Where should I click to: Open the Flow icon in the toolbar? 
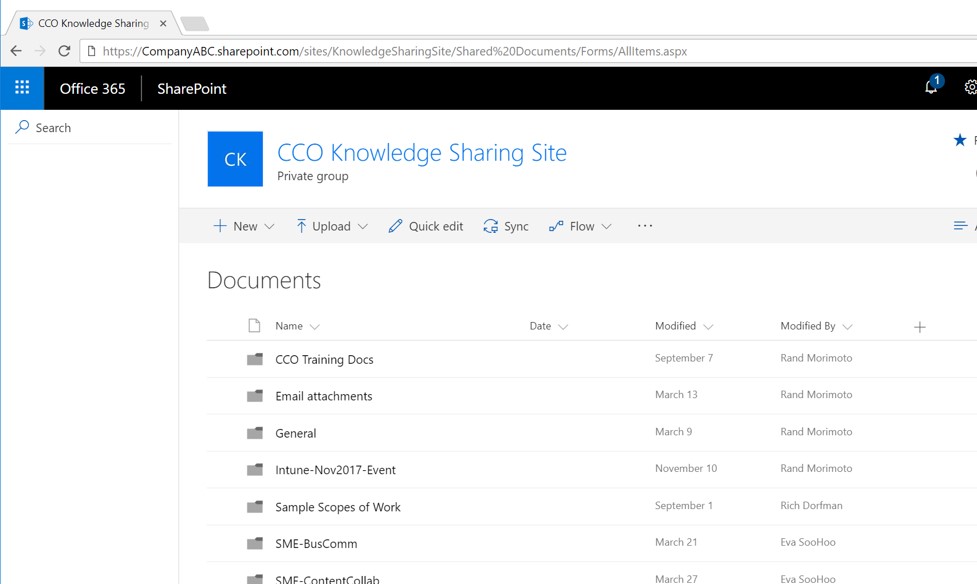pyautogui.click(x=557, y=226)
